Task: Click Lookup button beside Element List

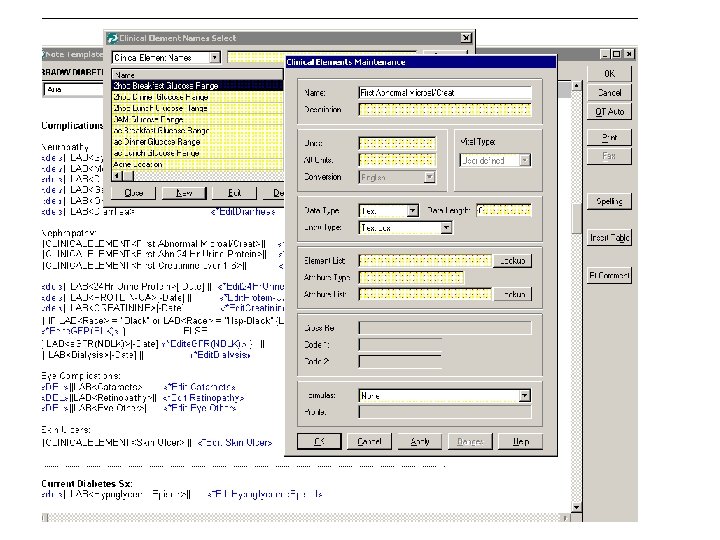Action: (x=512, y=261)
